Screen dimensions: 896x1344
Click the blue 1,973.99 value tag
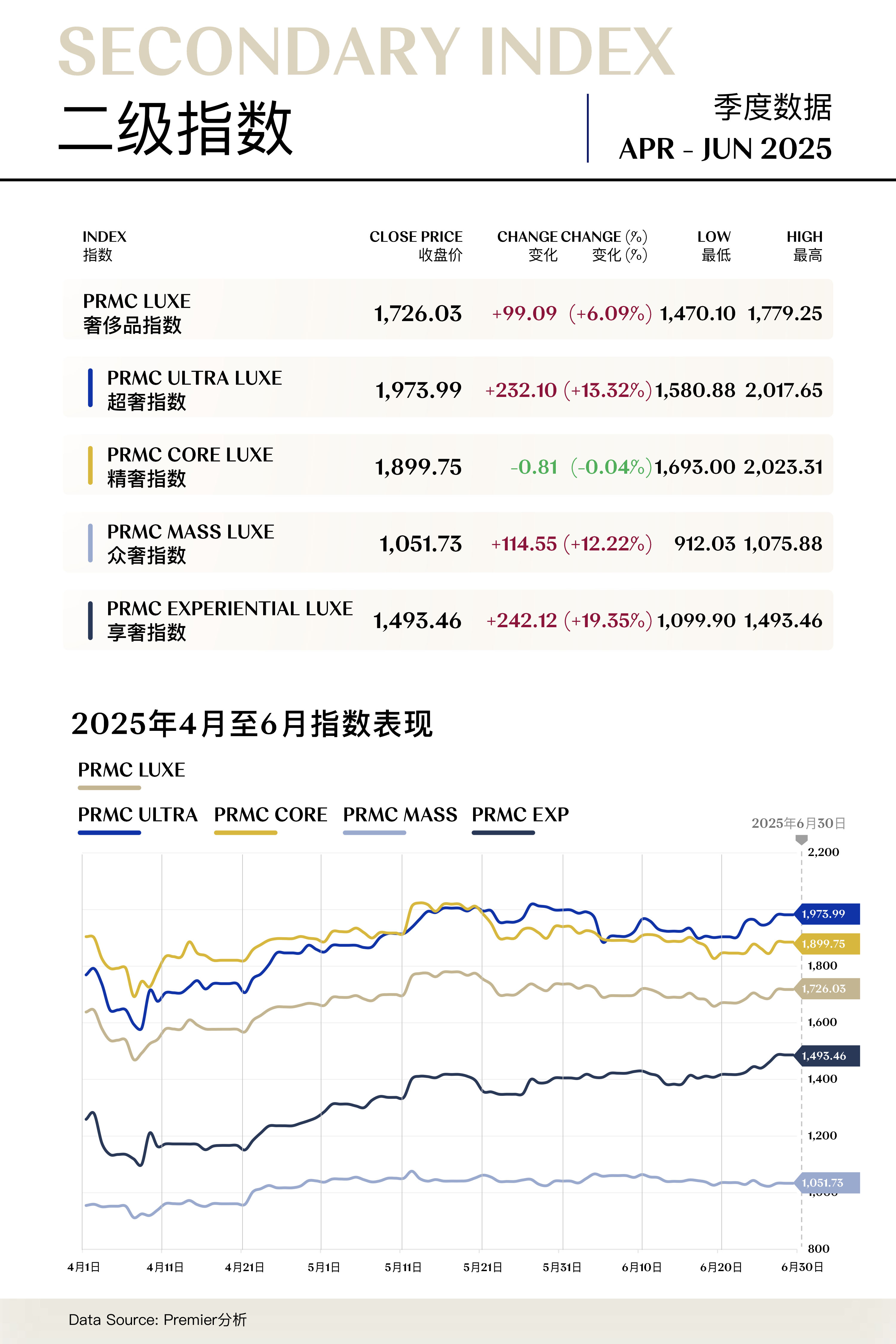pos(826,914)
